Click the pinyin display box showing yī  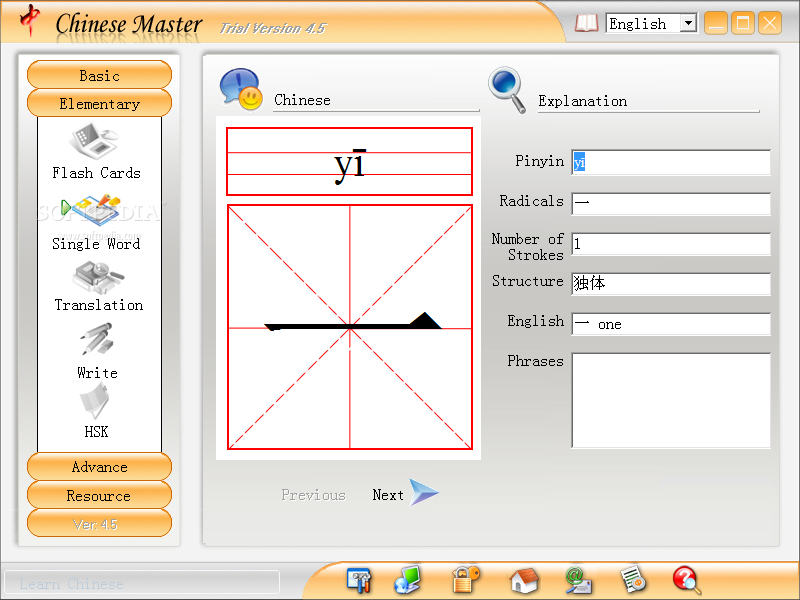(x=349, y=161)
